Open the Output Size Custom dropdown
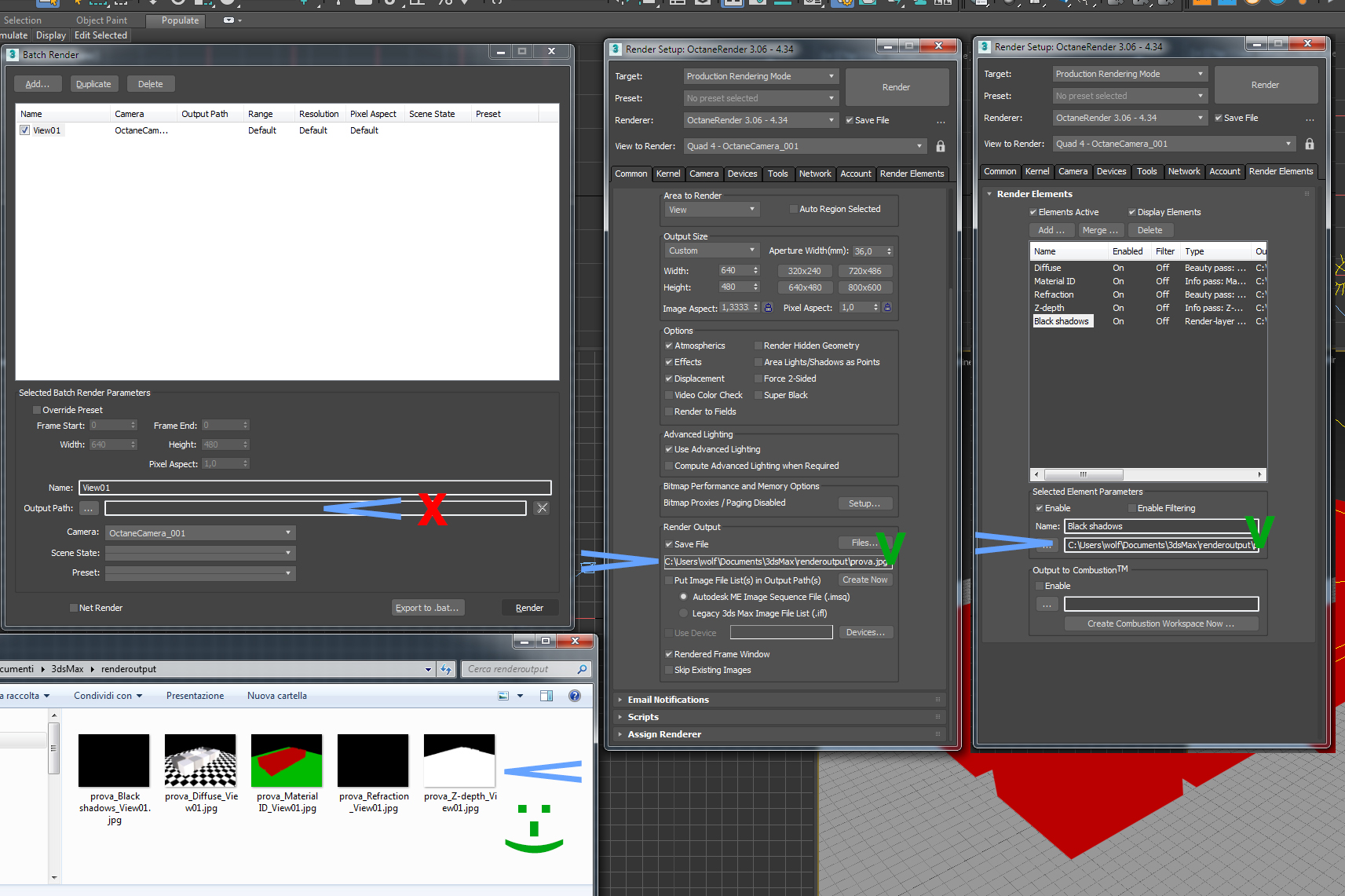Image resolution: width=1345 pixels, height=896 pixels. pyautogui.click(x=711, y=251)
